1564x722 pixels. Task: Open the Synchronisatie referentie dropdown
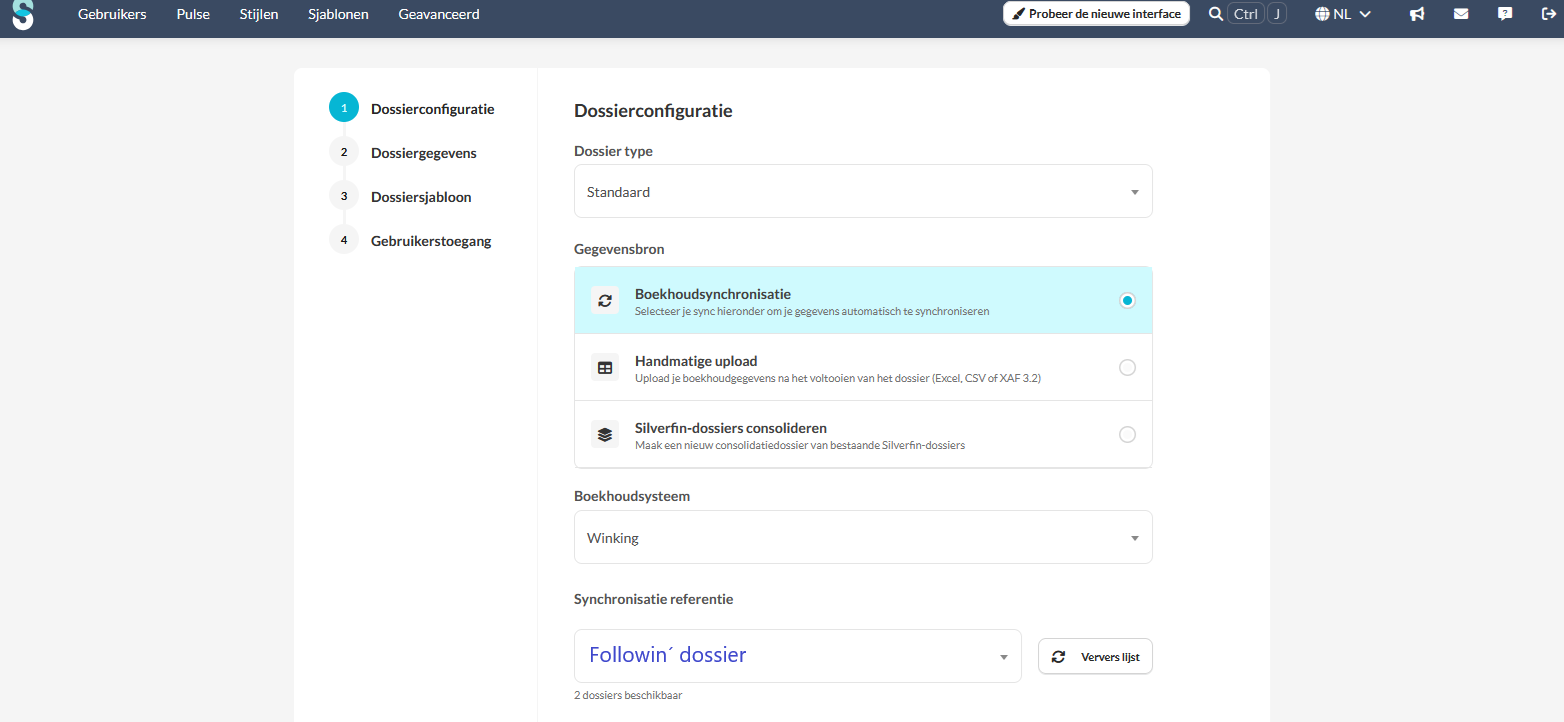point(798,656)
